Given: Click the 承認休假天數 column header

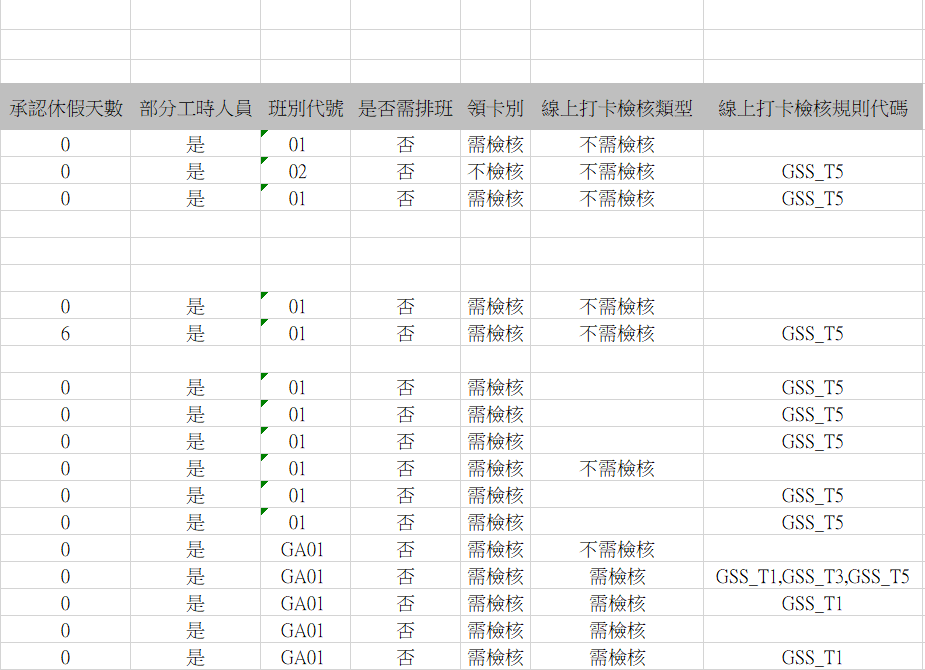Looking at the screenshot, I should tap(66, 108).
